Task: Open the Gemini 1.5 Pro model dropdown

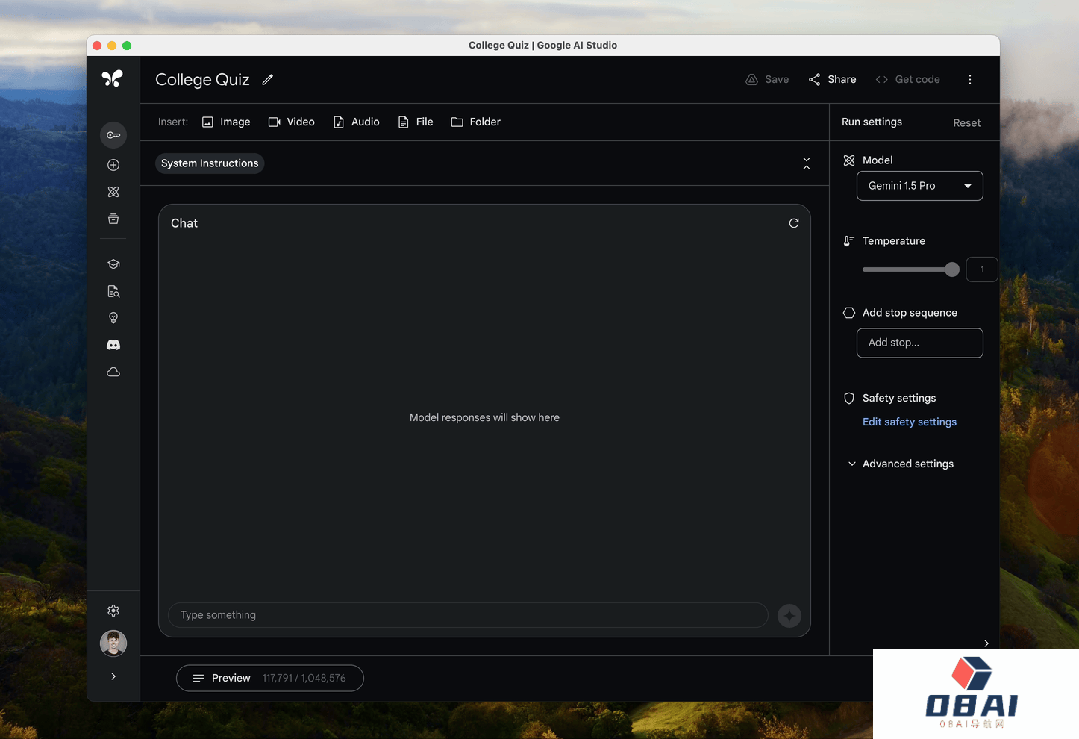Action: pyautogui.click(x=919, y=186)
